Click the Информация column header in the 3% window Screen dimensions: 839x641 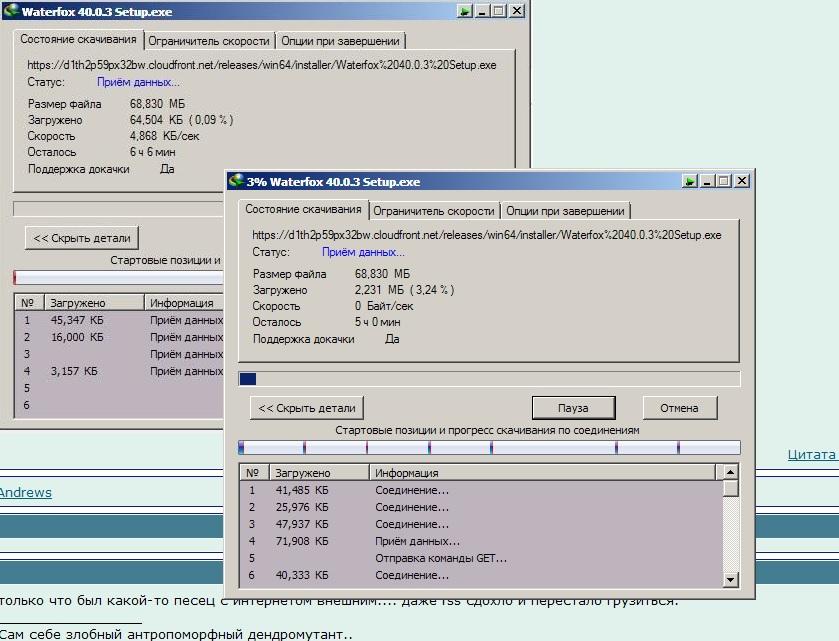click(542, 473)
